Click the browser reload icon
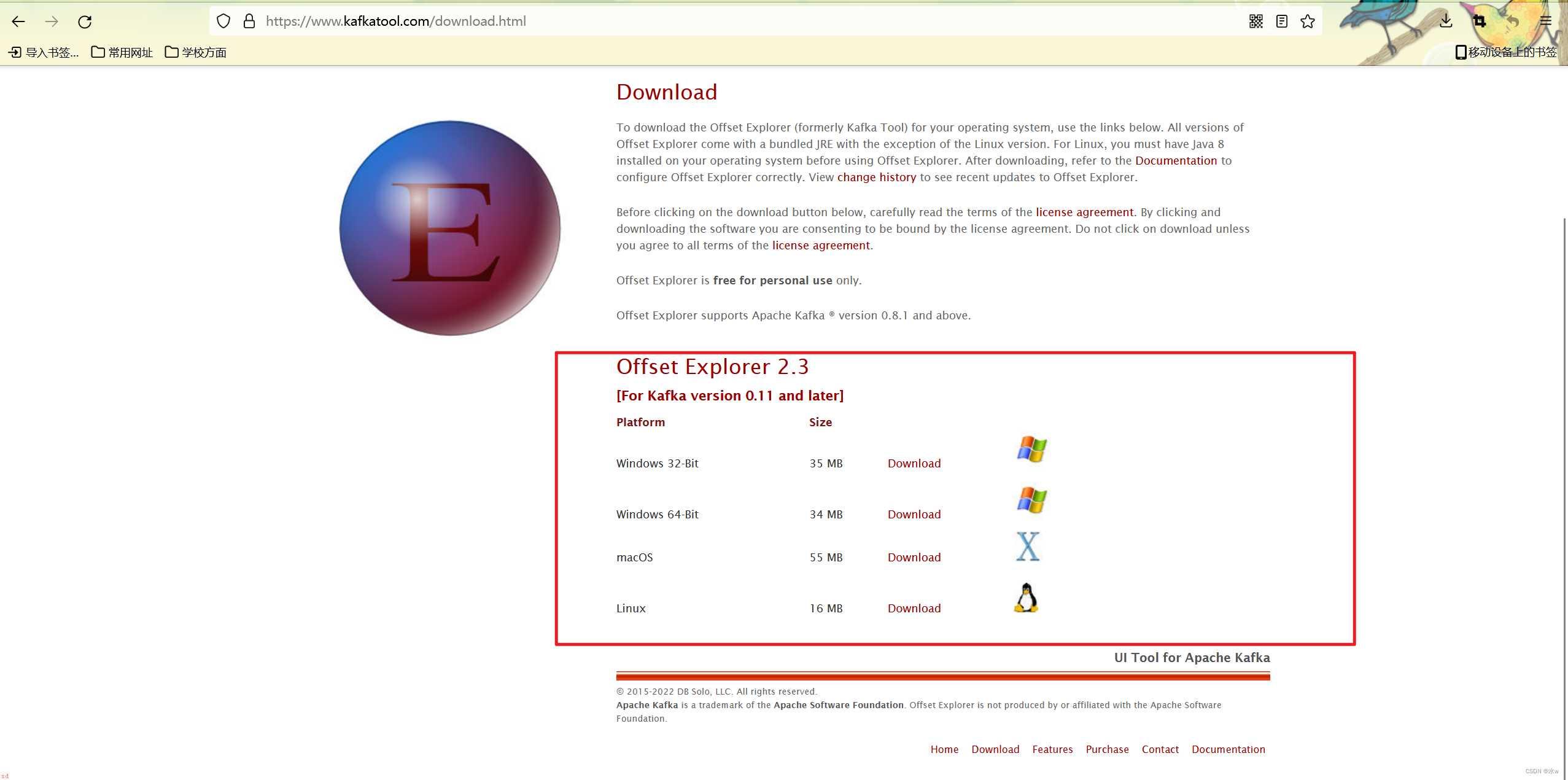 85,20
